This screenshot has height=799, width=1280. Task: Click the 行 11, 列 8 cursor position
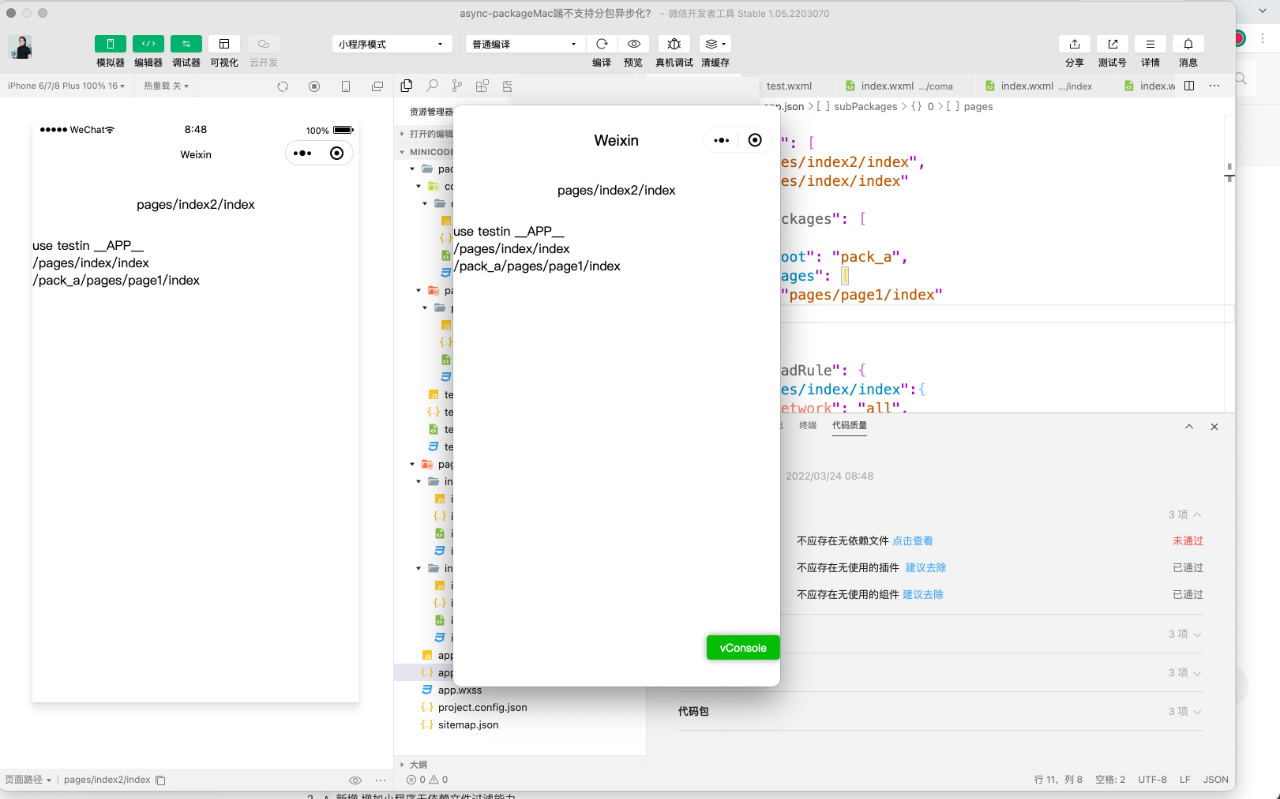click(x=1058, y=780)
